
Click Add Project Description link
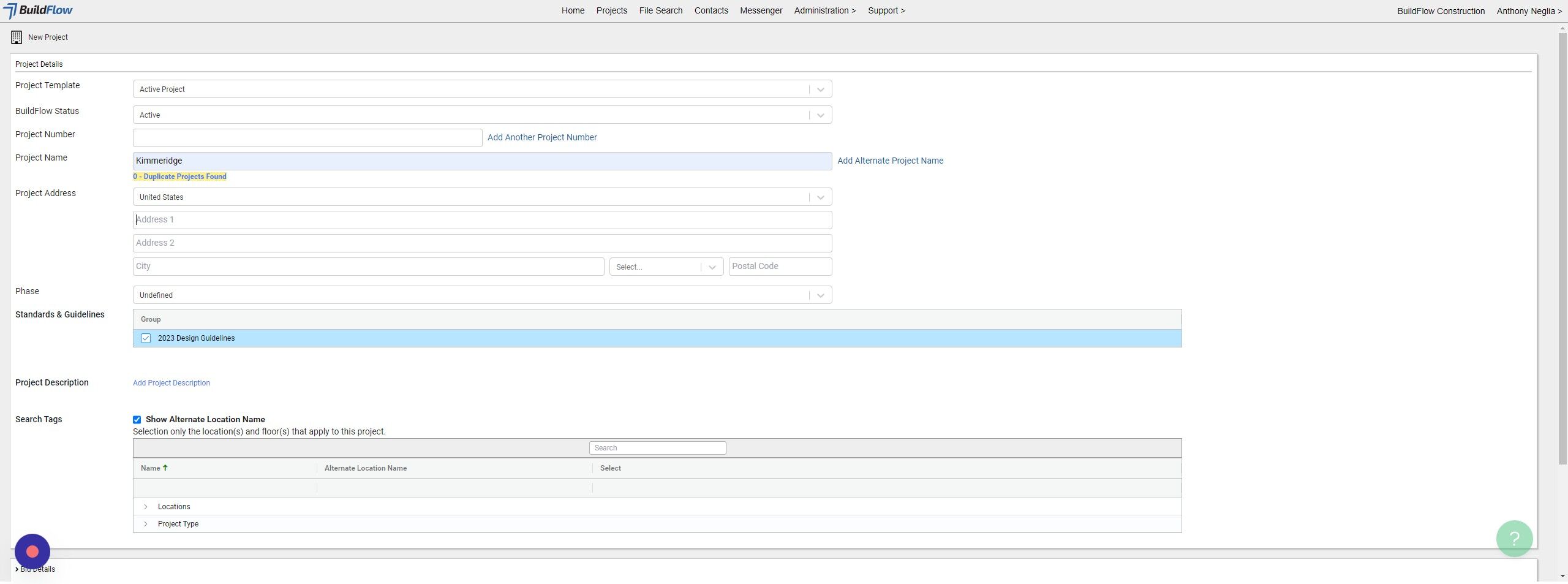click(171, 383)
